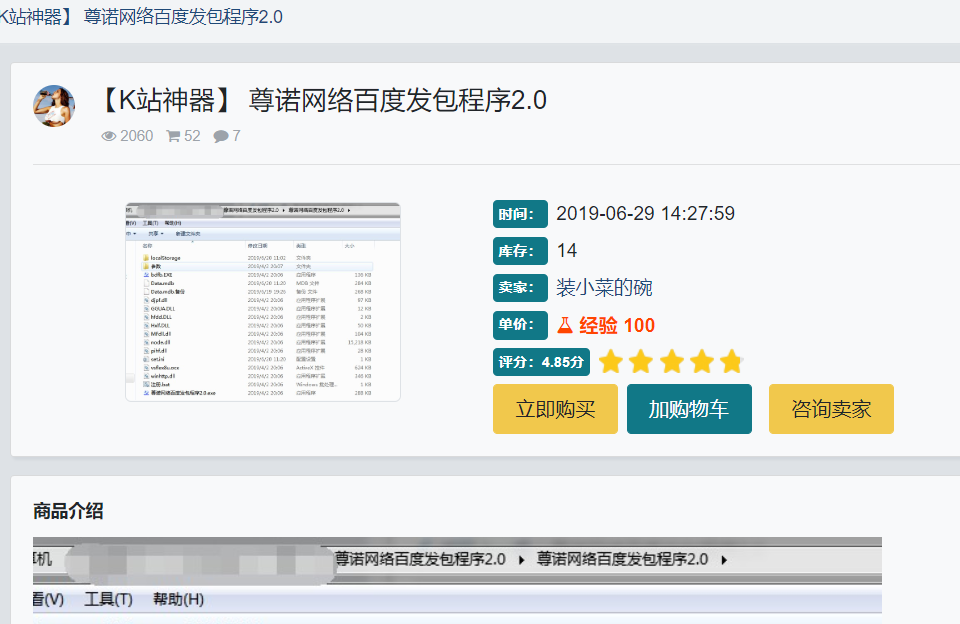Viewport: 960px width, 624px height.
Task: Click the flask icon next to 经验 100
Action: pos(565,325)
